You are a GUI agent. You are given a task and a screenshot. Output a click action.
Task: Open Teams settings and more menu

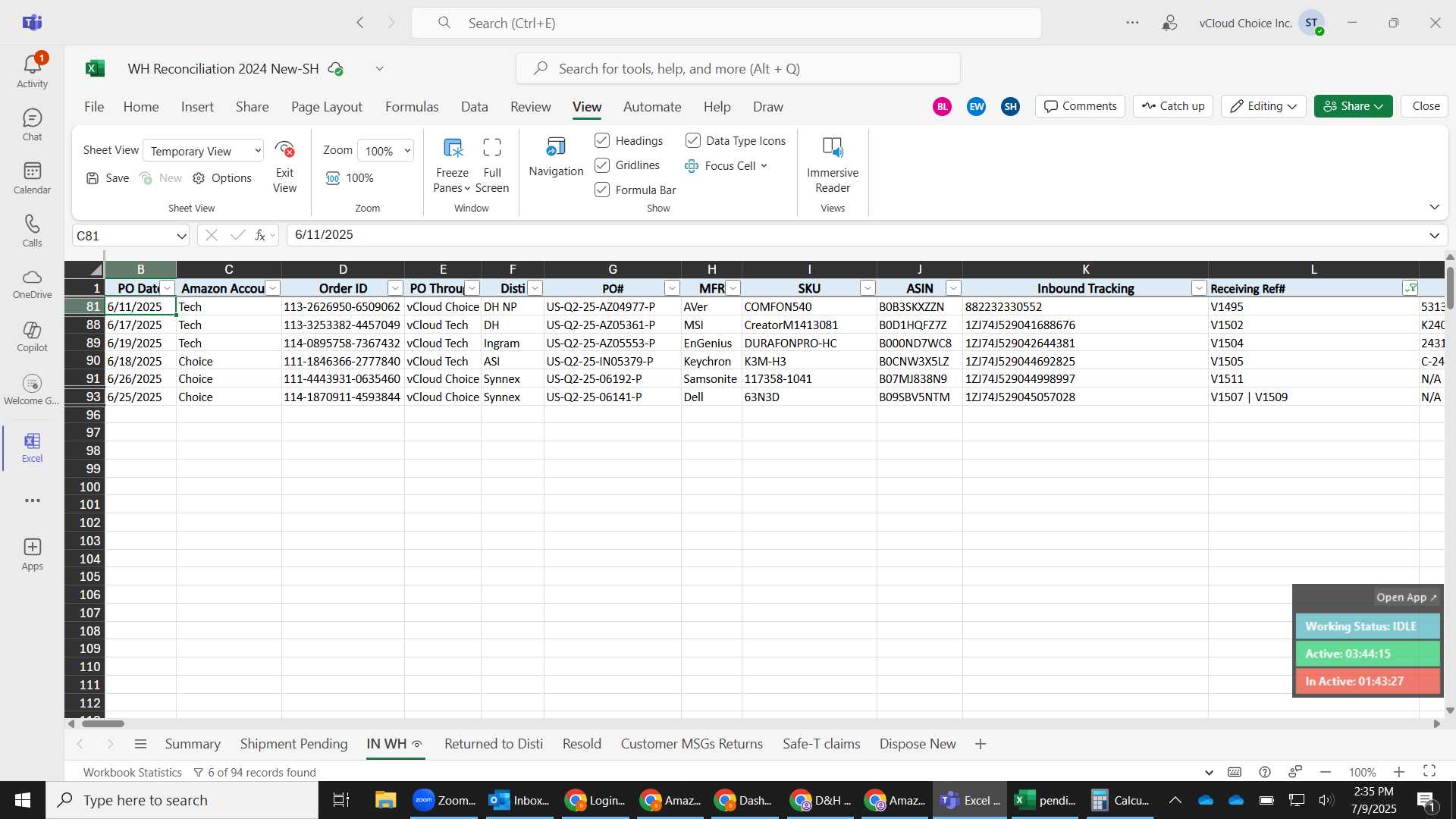click(x=1132, y=23)
